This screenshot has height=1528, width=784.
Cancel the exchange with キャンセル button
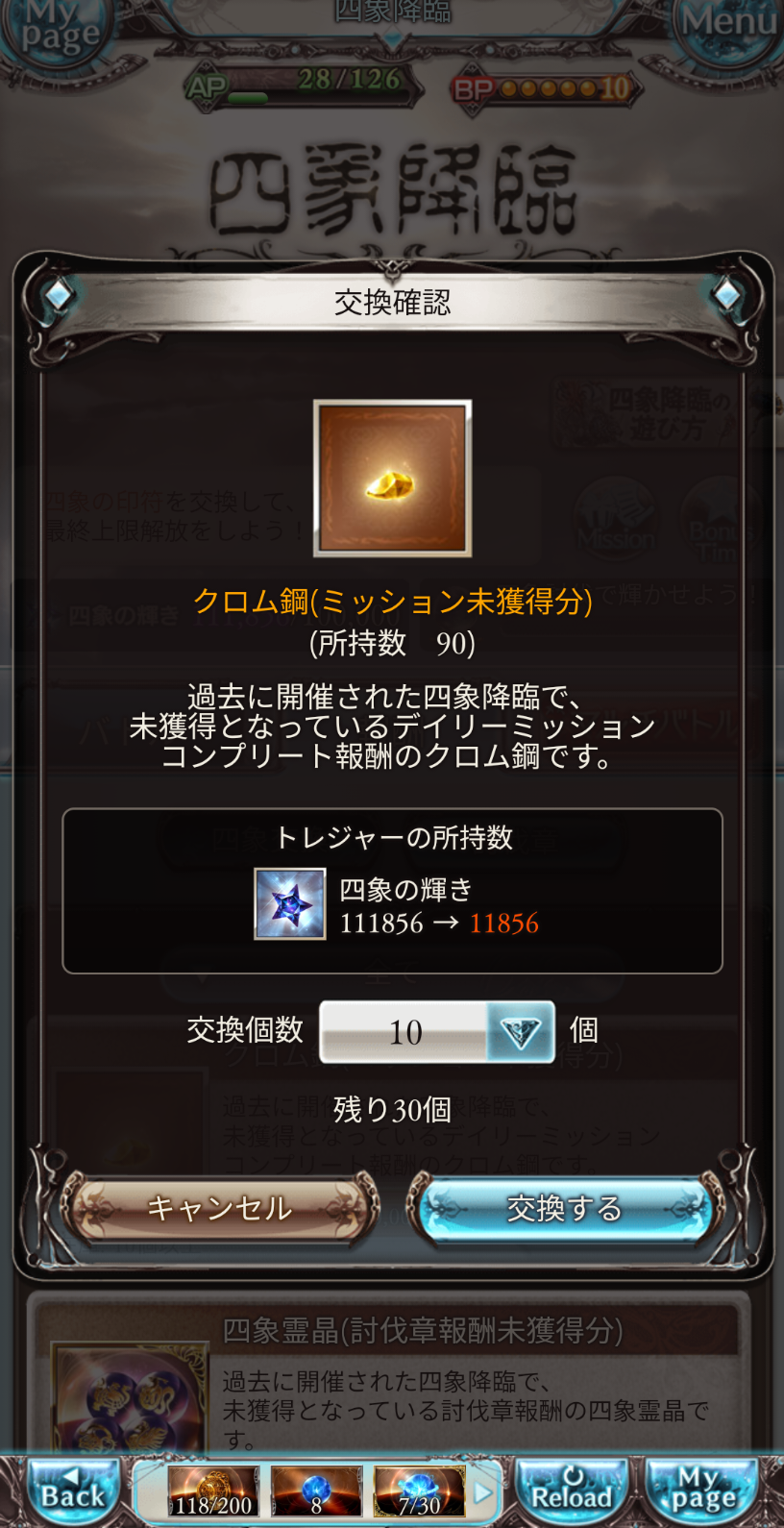(x=220, y=1208)
